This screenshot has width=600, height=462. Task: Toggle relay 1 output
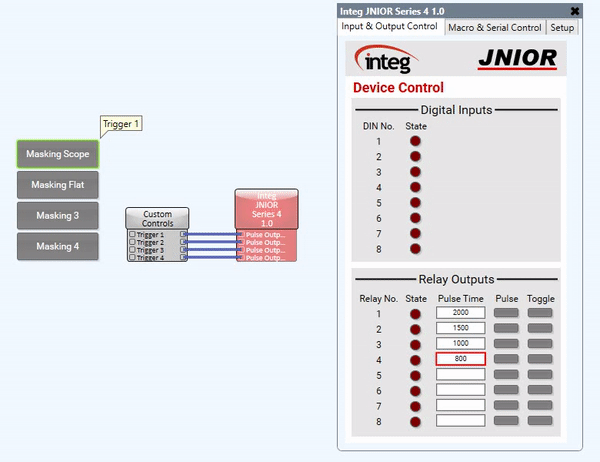pyautogui.click(x=540, y=313)
